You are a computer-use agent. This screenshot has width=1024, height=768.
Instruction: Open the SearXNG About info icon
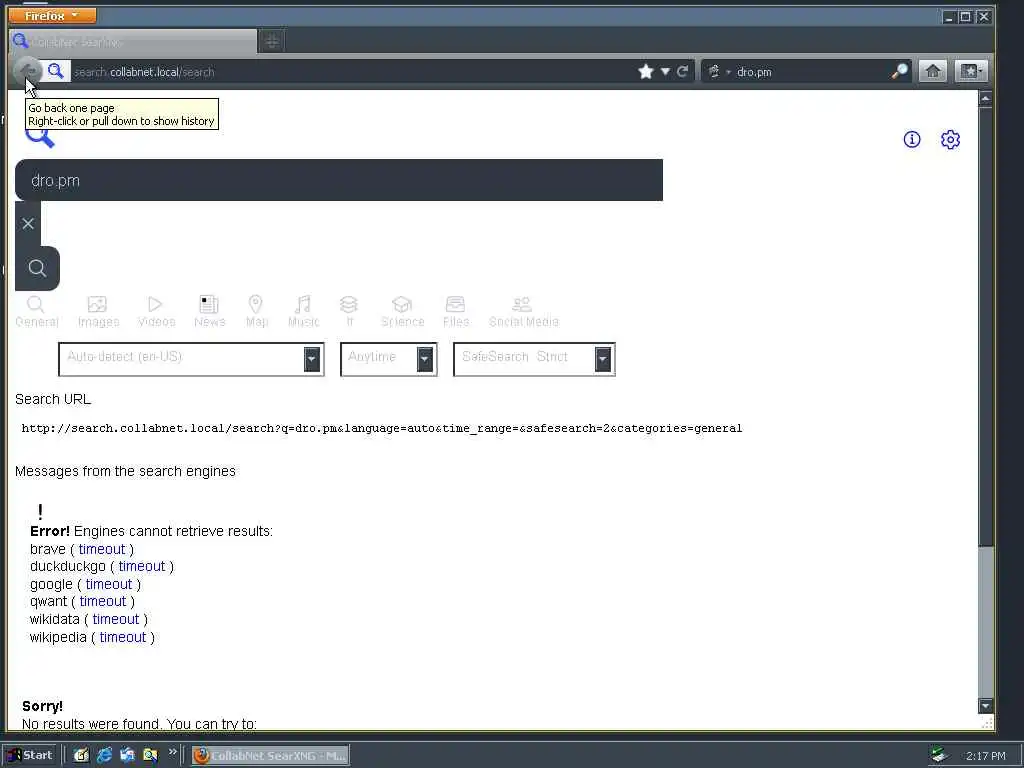point(912,139)
